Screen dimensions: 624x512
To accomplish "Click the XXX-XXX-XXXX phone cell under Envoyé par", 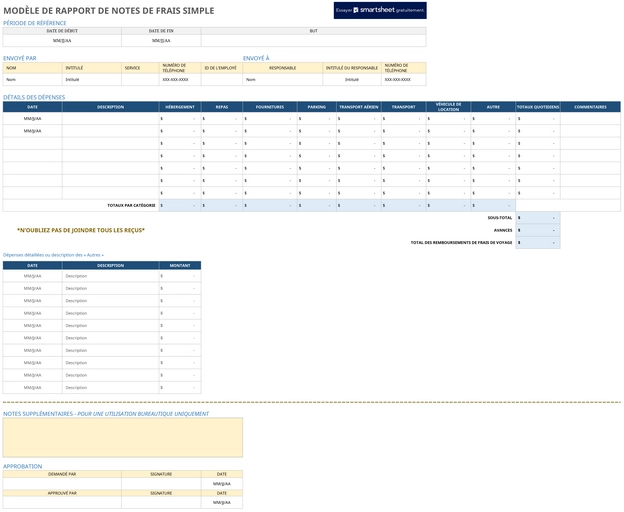I will click(180, 80).
